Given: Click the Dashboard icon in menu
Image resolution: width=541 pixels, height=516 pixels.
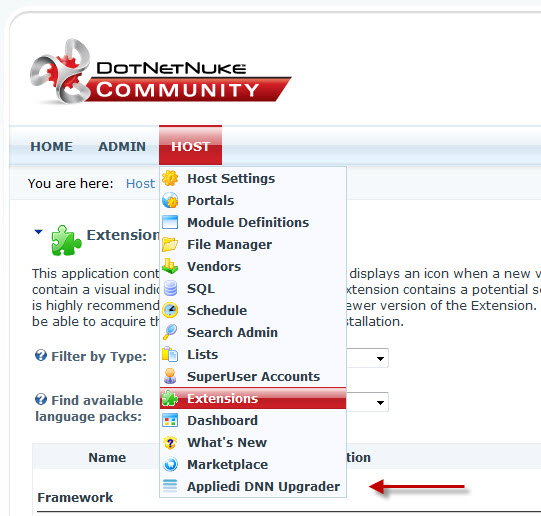Looking at the screenshot, I should [x=170, y=420].
